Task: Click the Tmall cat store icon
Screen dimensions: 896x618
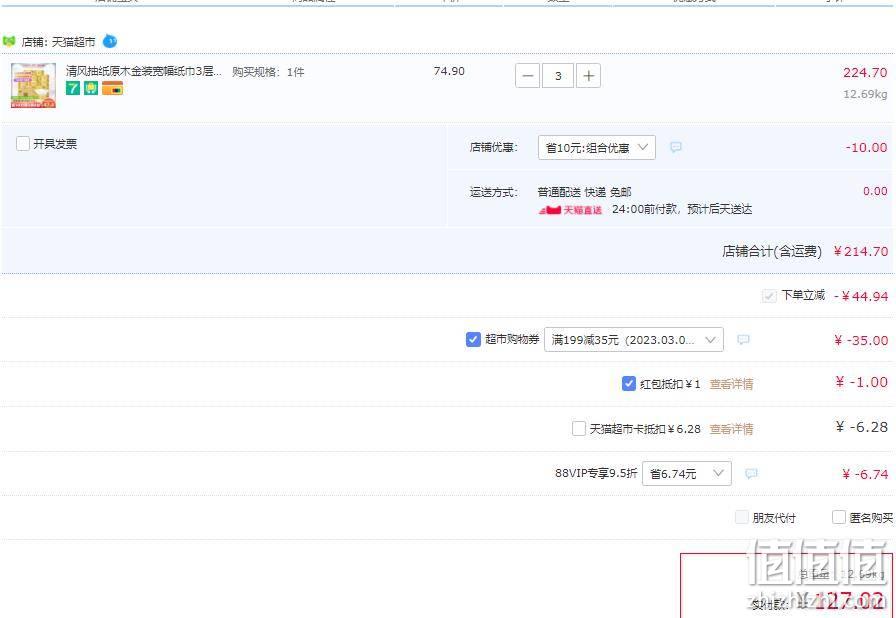Action: (x=9, y=41)
